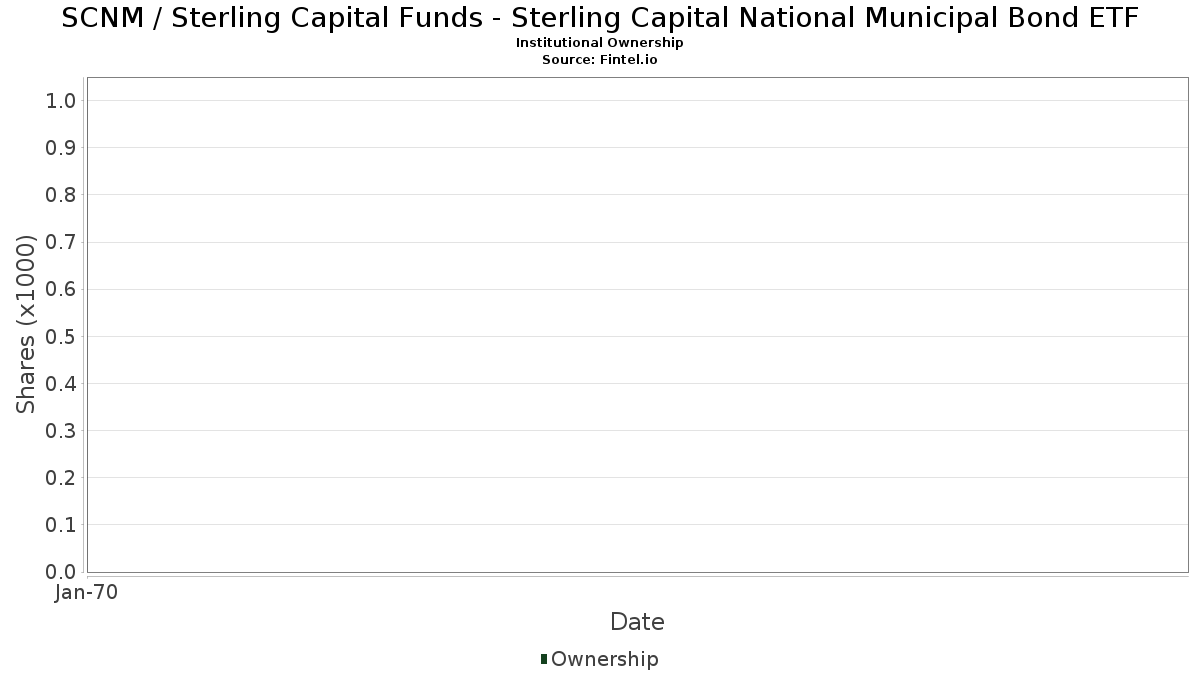The image size is (1200, 675).
Task: Click the Jan-70 date axis label
Action: [x=87, y=593]
